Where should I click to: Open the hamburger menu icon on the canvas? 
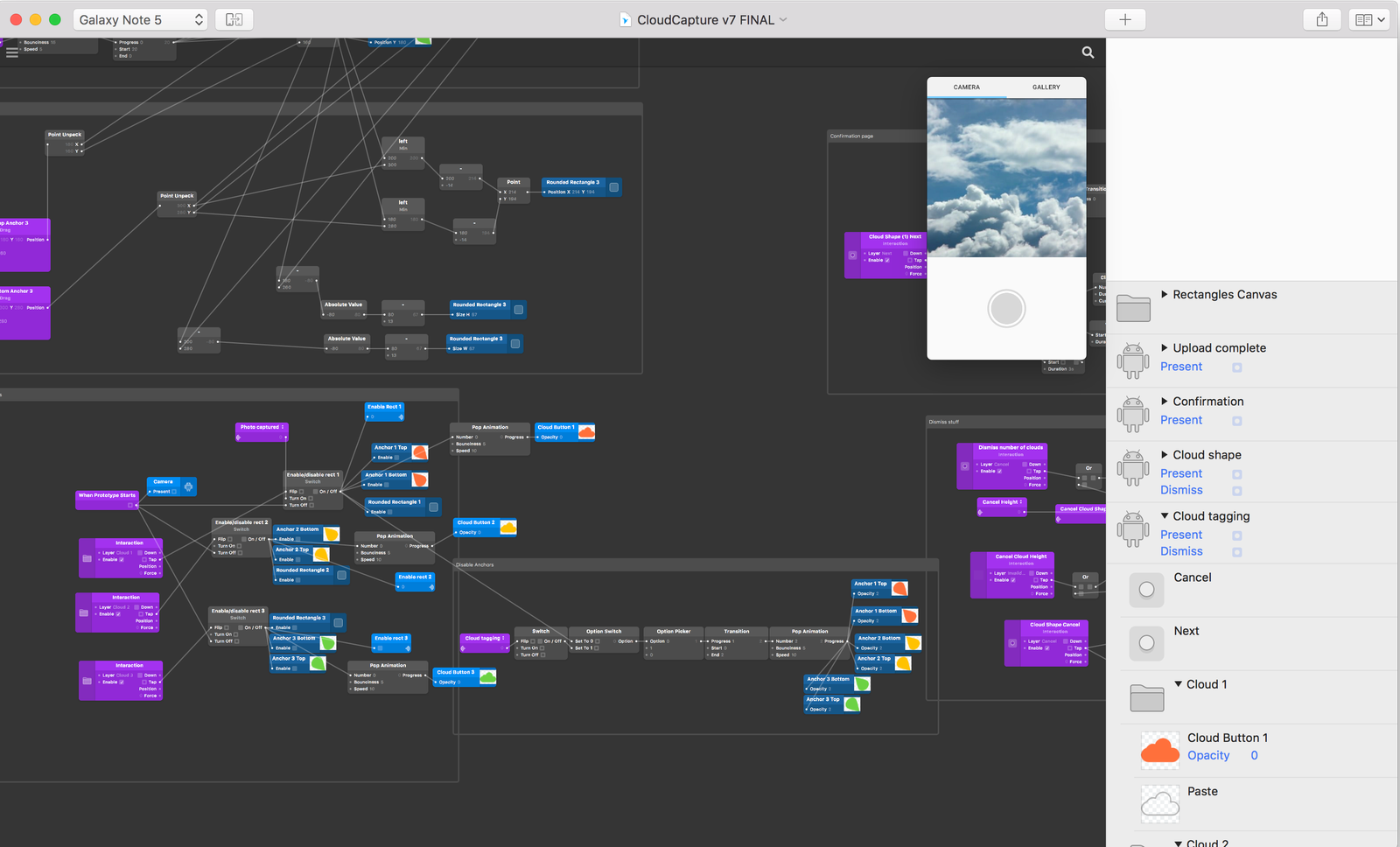[x=12, y=52]
